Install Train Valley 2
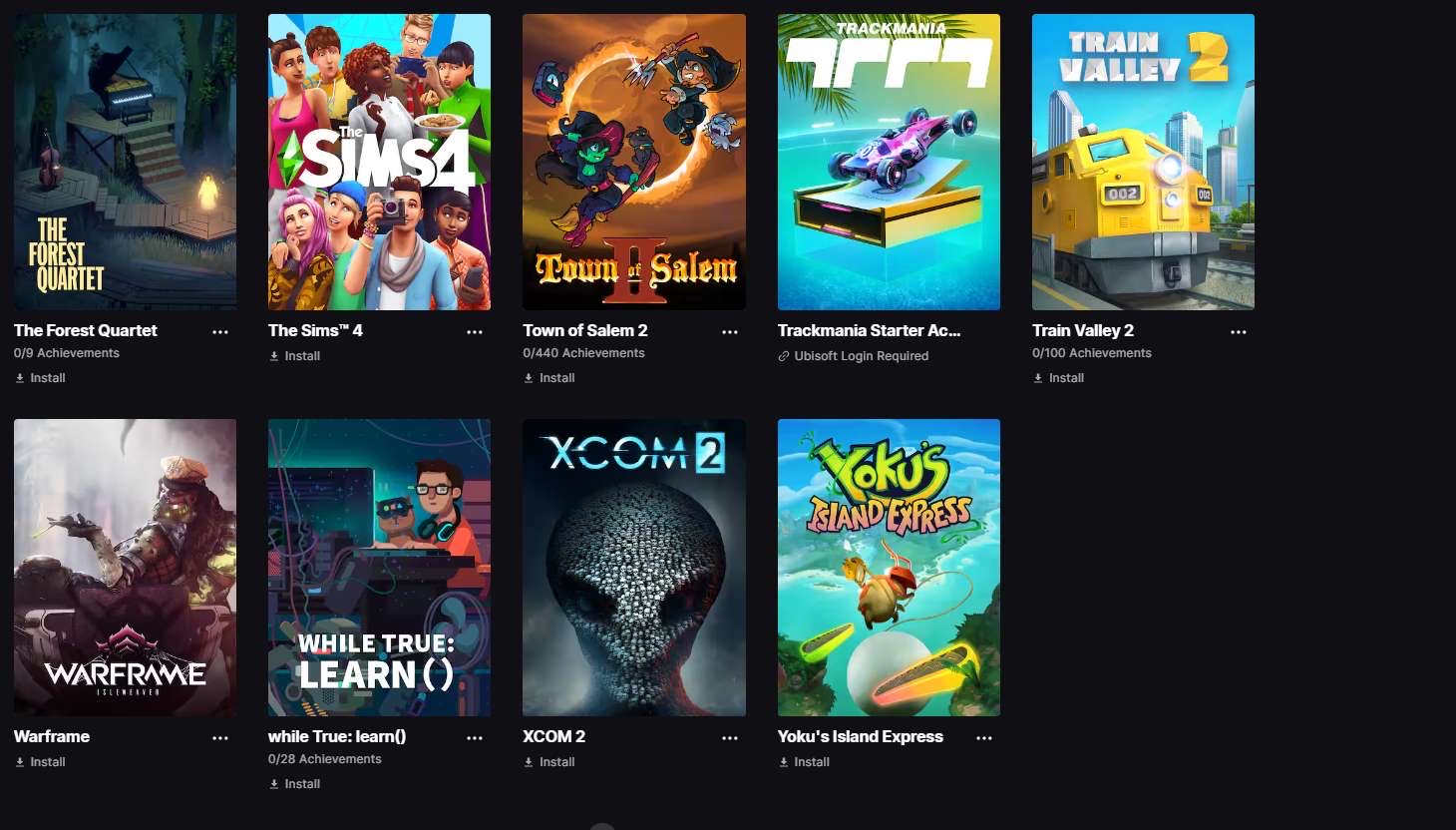The width and height of the screenshot is (1456, 830). click(x=1058, y=378)
